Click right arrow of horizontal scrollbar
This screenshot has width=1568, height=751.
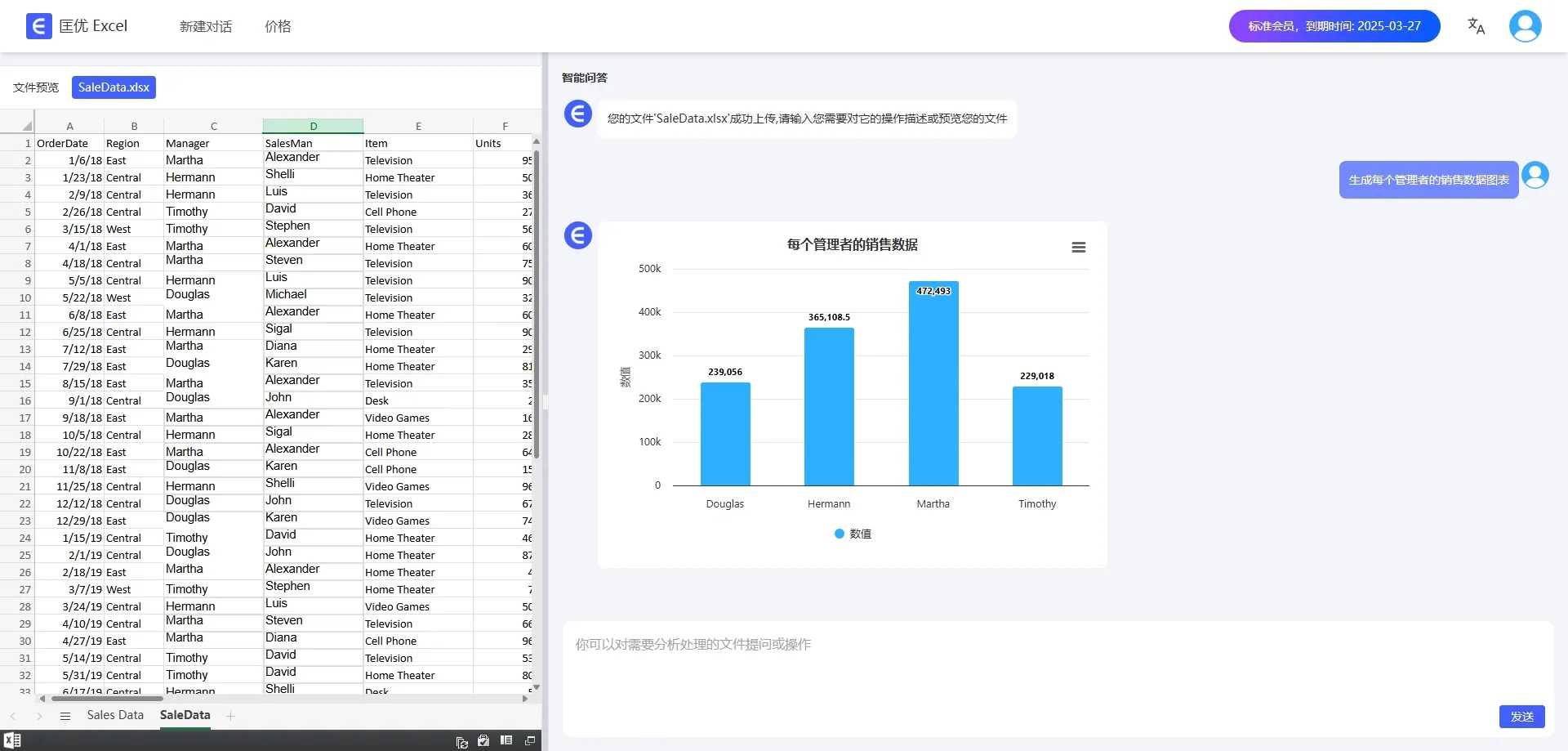pos(525,699)
